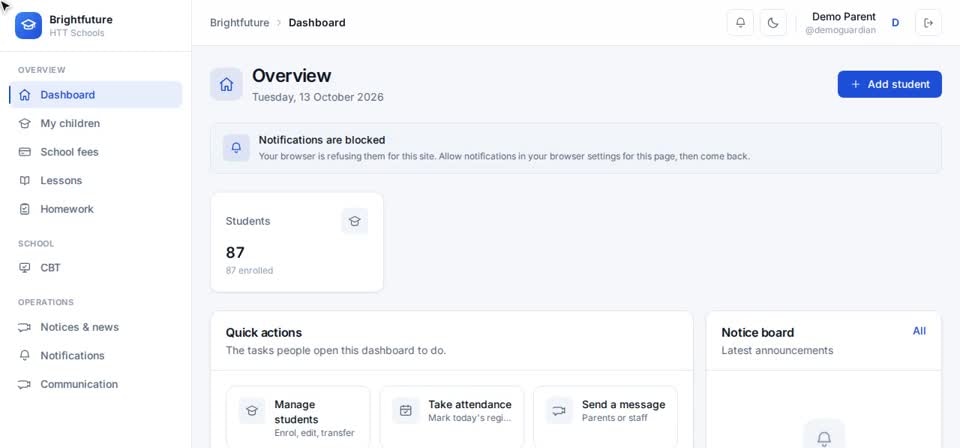Open Dashboard in the sidebar

pos(96,95)
